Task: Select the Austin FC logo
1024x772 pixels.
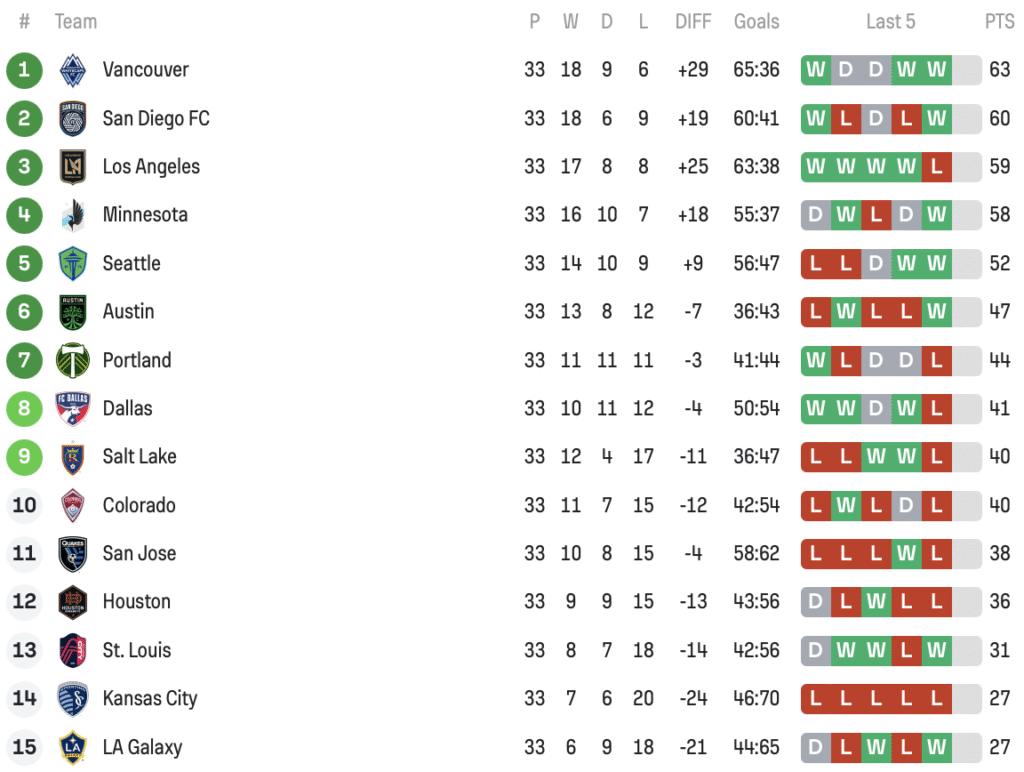Action: (x=73, y=312)
